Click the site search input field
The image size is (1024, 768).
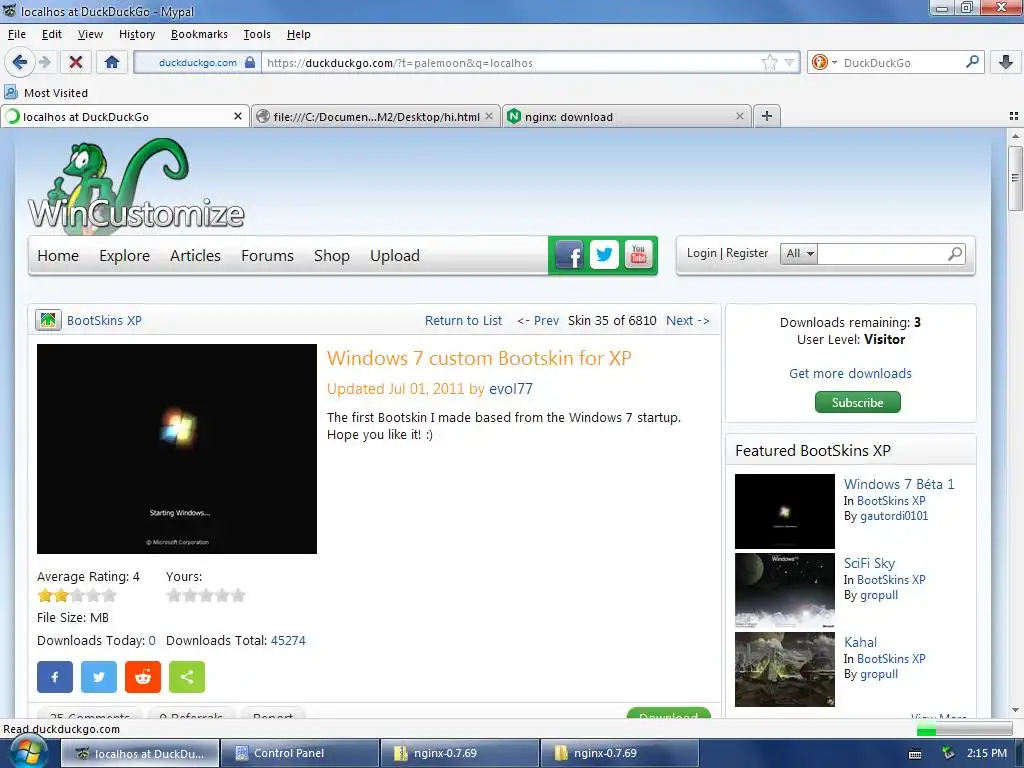(x=880, y=253)
